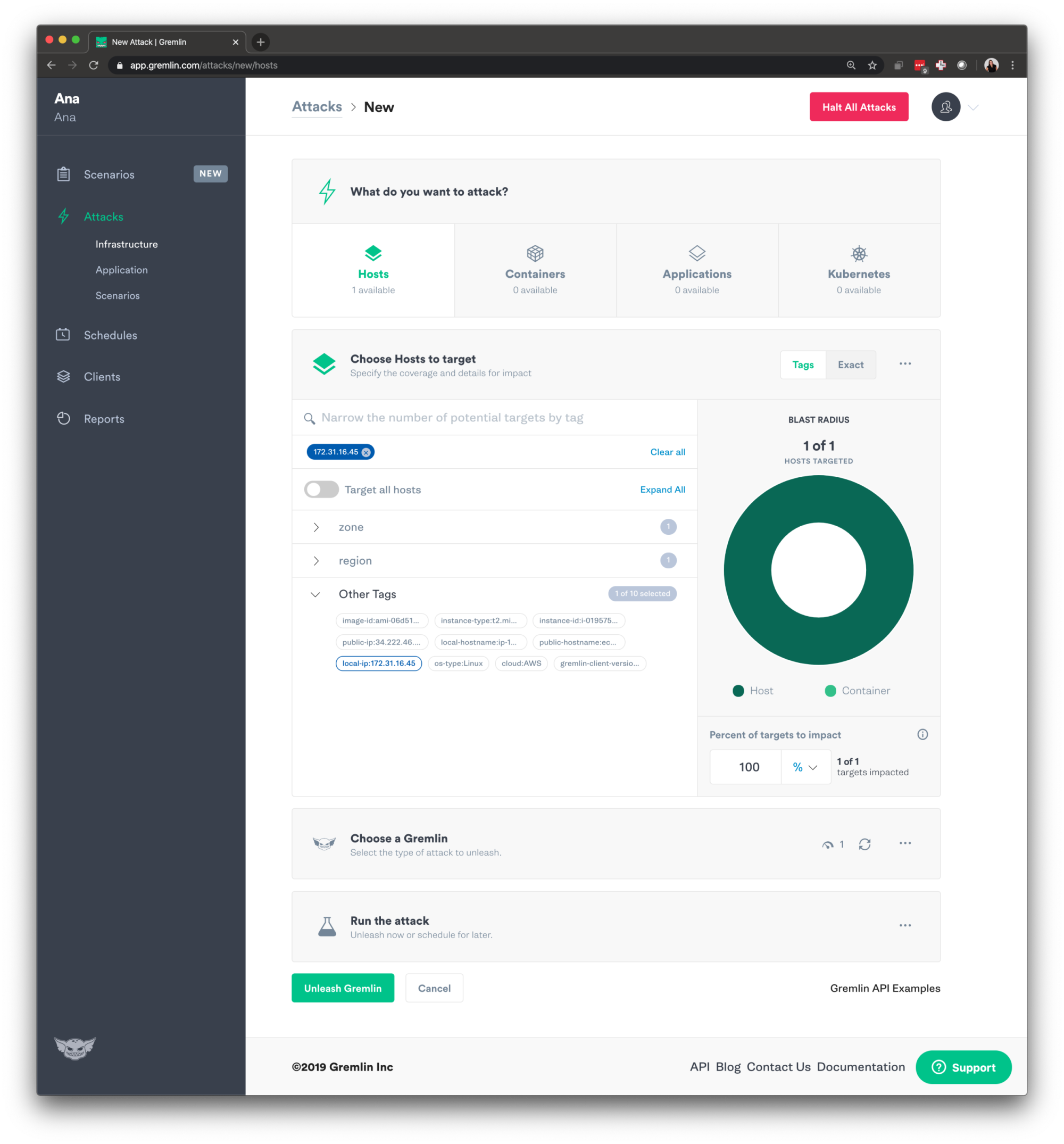The image size is (1064, 1144).
Task: Open the Reports chart icon
Action: (x=63, y=418)
